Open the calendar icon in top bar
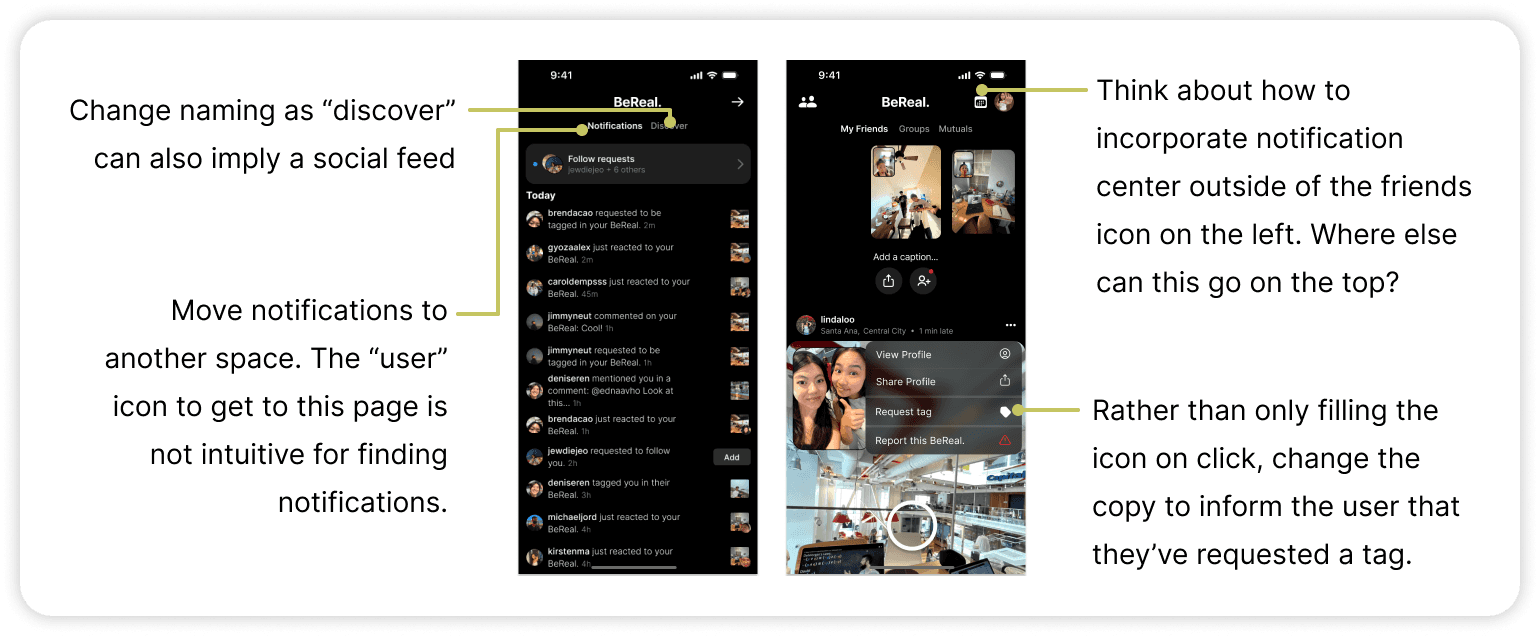The width and height of the screenshot is (1540, 636). pos(980,102)
